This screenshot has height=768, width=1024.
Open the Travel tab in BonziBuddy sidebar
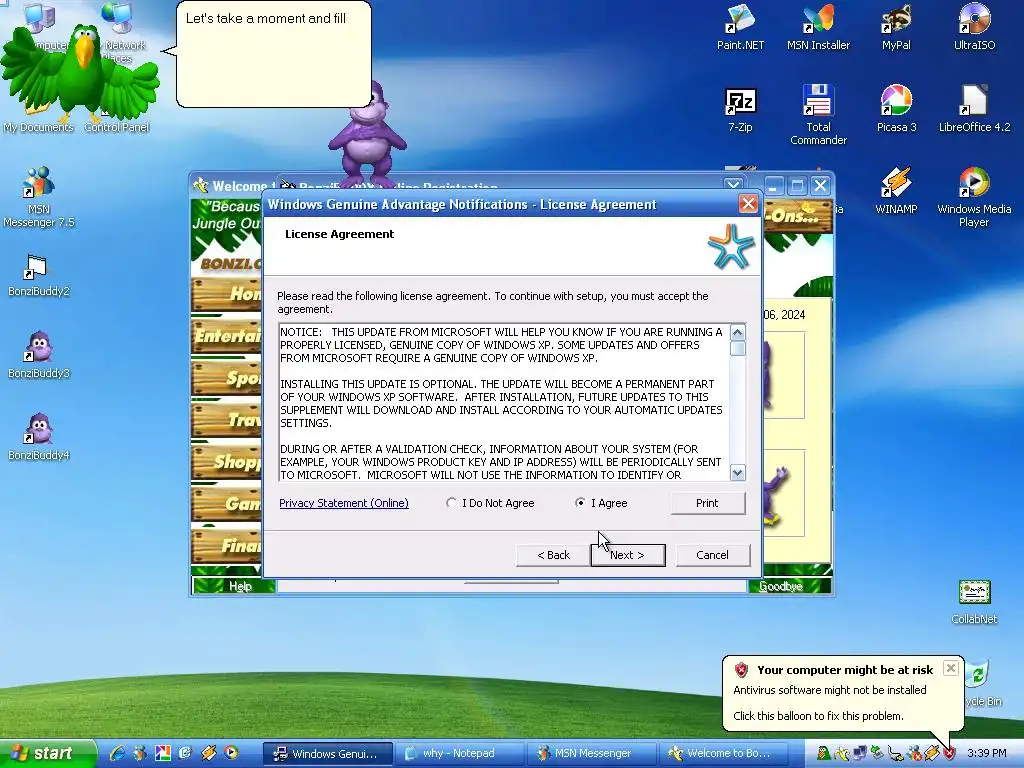tap(227, 420)
